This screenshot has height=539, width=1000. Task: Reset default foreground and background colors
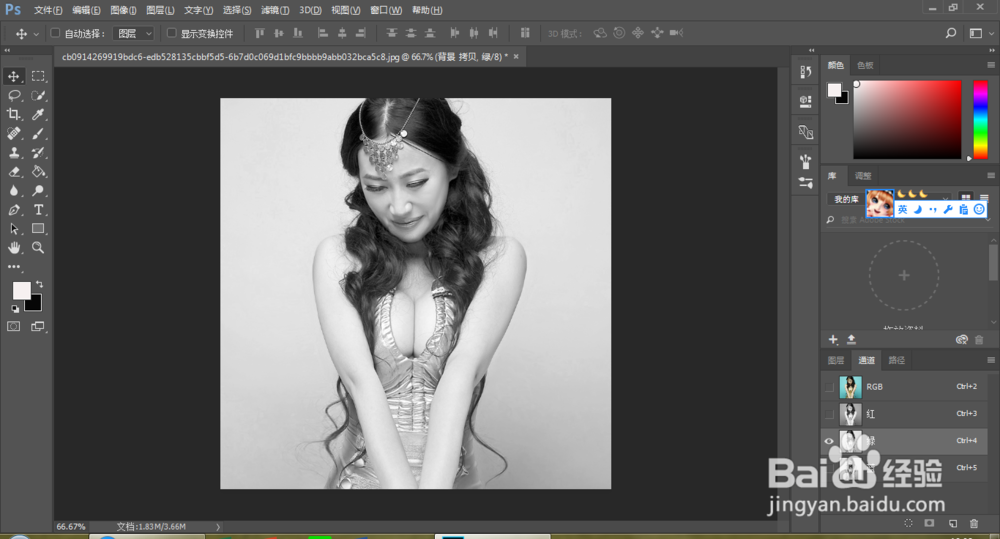point(15,309)
